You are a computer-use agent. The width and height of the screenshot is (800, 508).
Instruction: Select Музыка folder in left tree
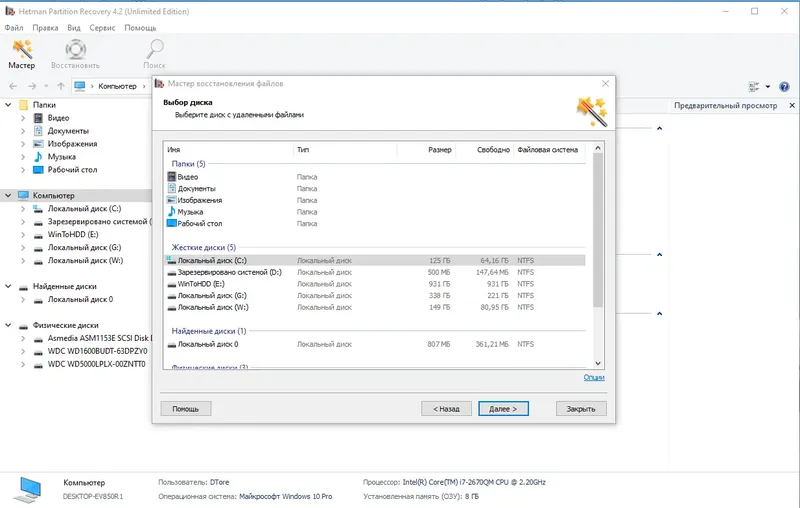(x=61, y=157)
